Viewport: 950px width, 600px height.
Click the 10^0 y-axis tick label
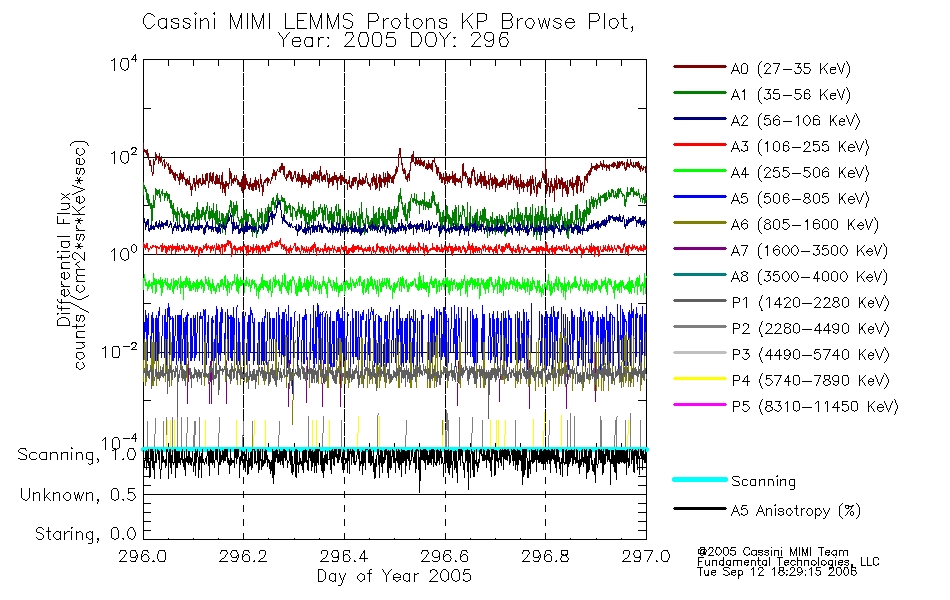click(125, 253)
